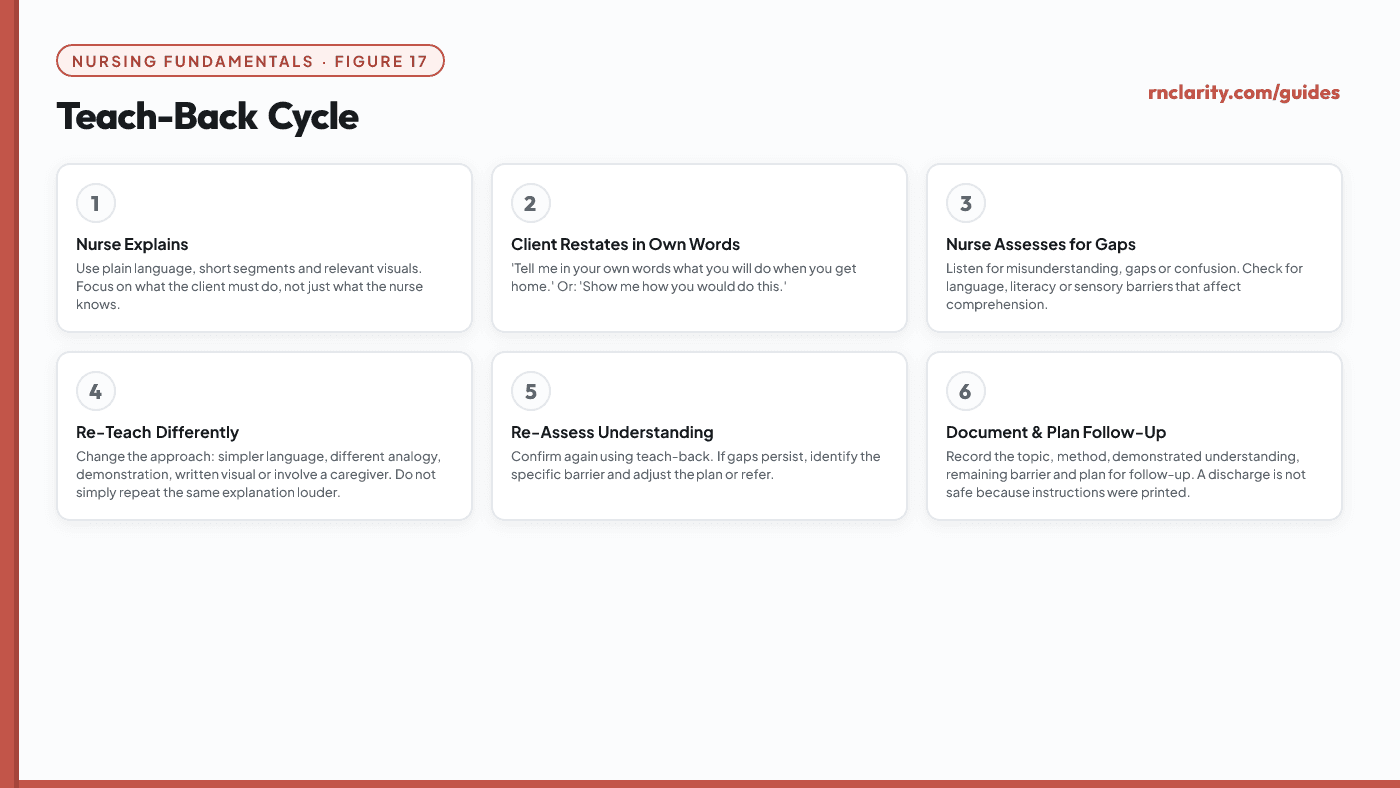1400x788 pixels.
Task: Click the step 3 number circle
Action: point(966,204)
